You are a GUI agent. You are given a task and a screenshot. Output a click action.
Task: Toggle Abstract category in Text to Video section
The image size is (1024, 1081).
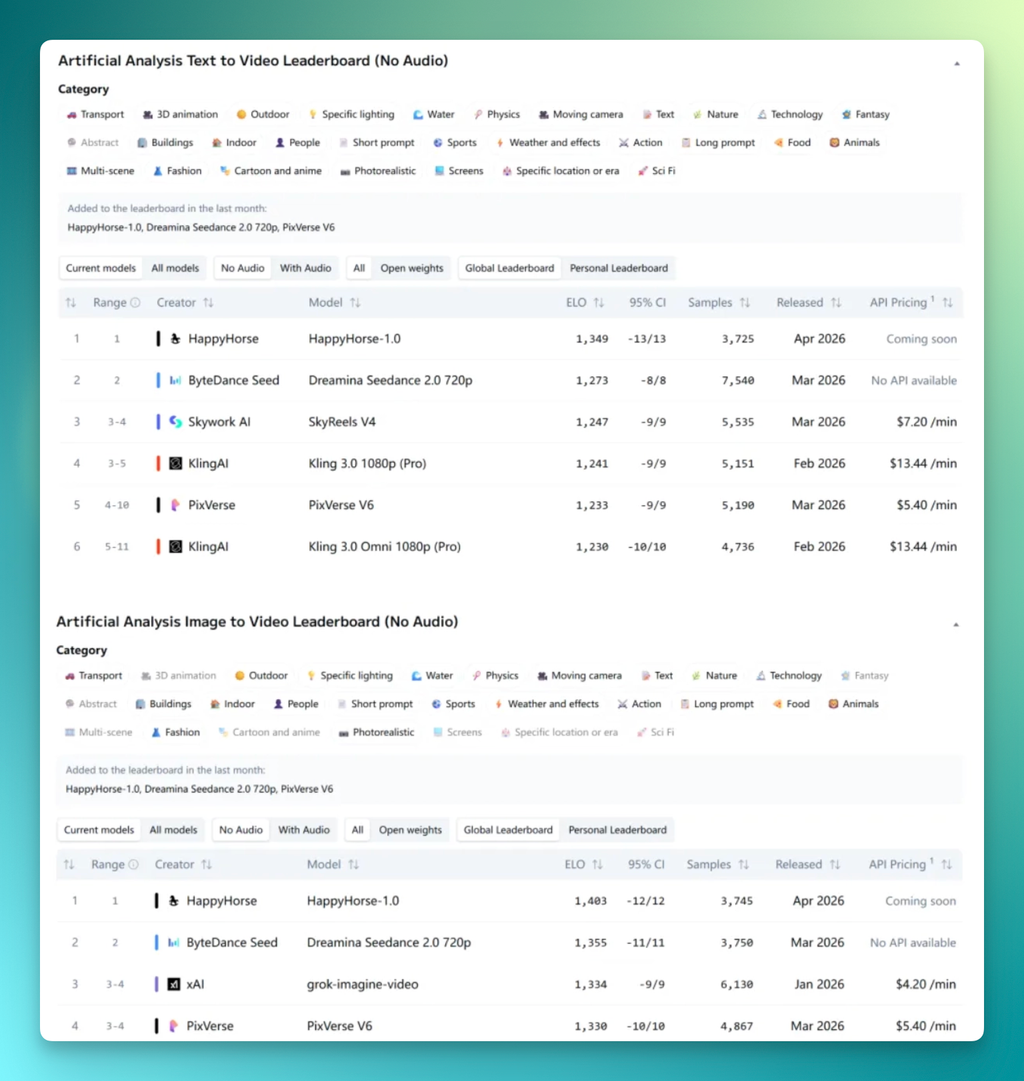click(x=92, y=143)
